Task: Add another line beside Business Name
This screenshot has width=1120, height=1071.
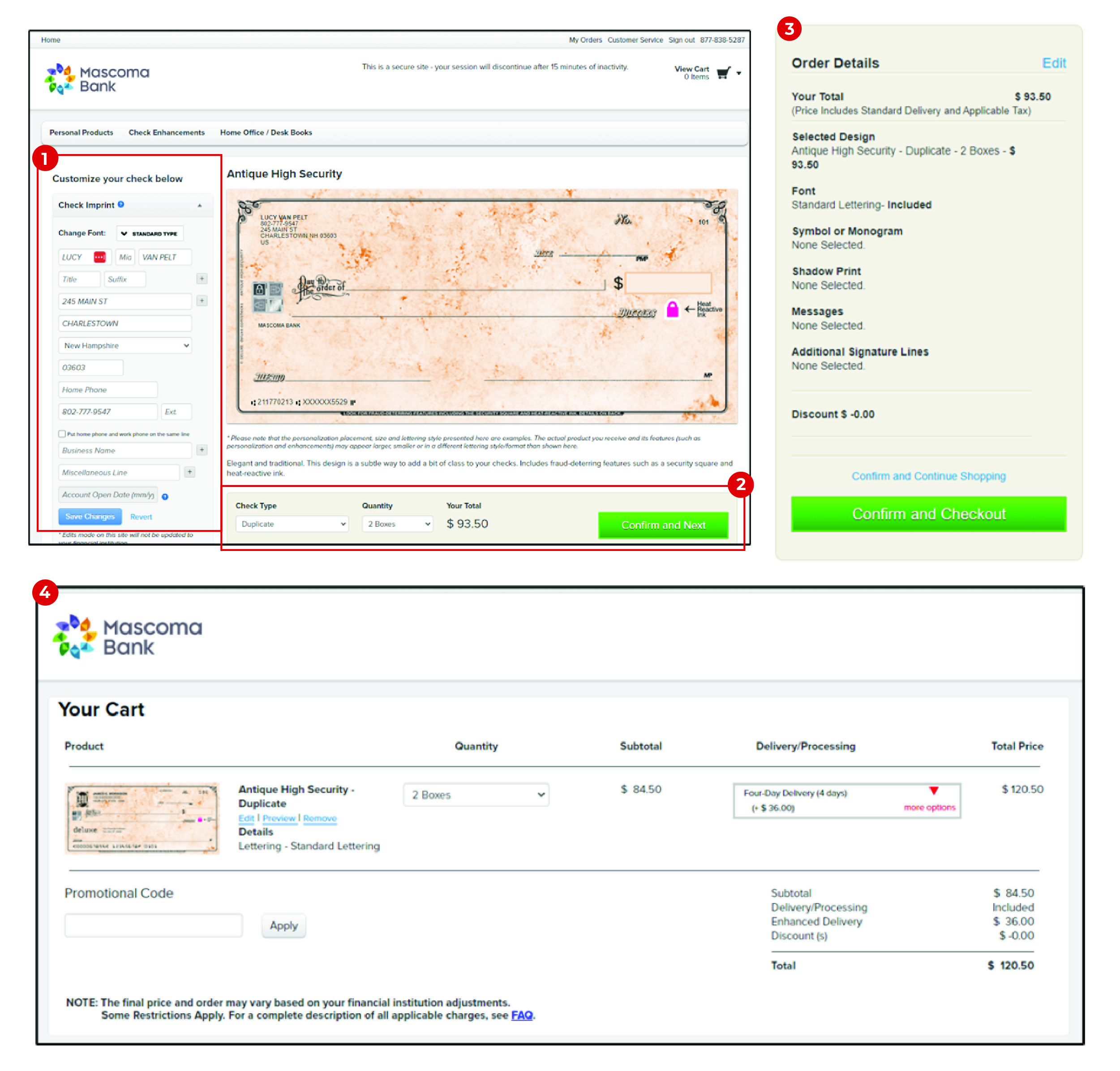Action: pos(202,450)
